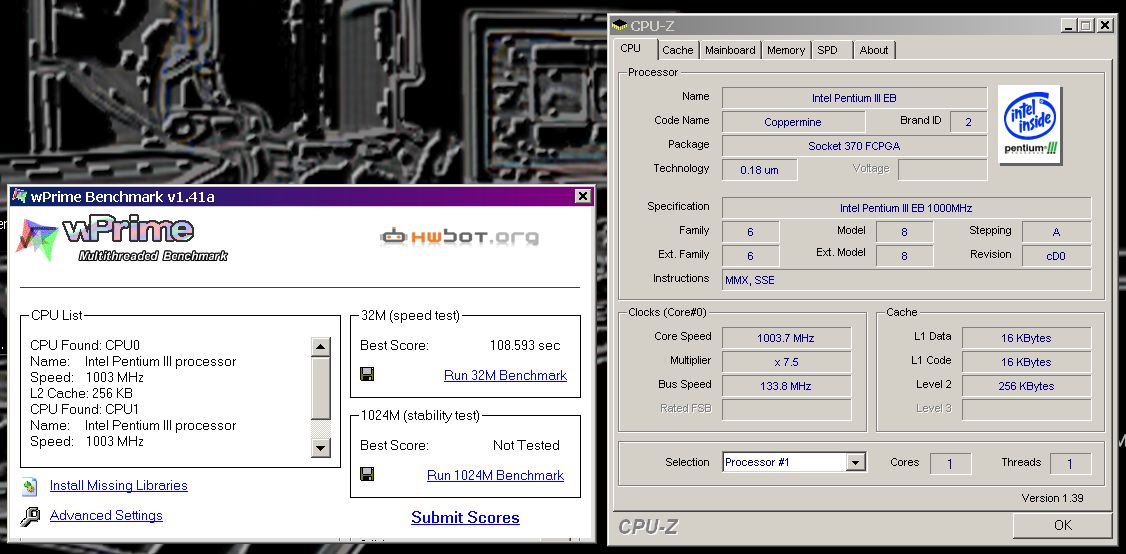Close the wPrime Benchmark window
The width and height of the screenshot is (1126, 554).
coord(583,195)
